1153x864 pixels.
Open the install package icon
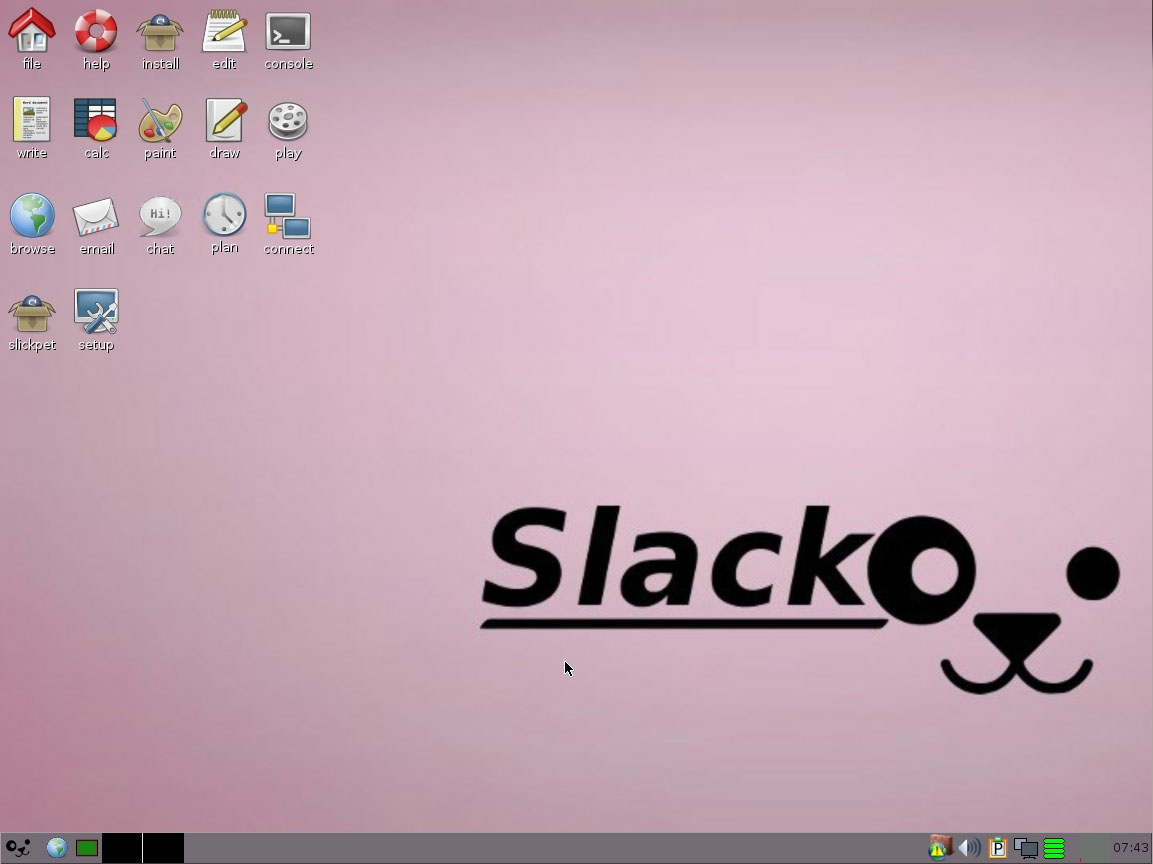click(x=160, y=31)
